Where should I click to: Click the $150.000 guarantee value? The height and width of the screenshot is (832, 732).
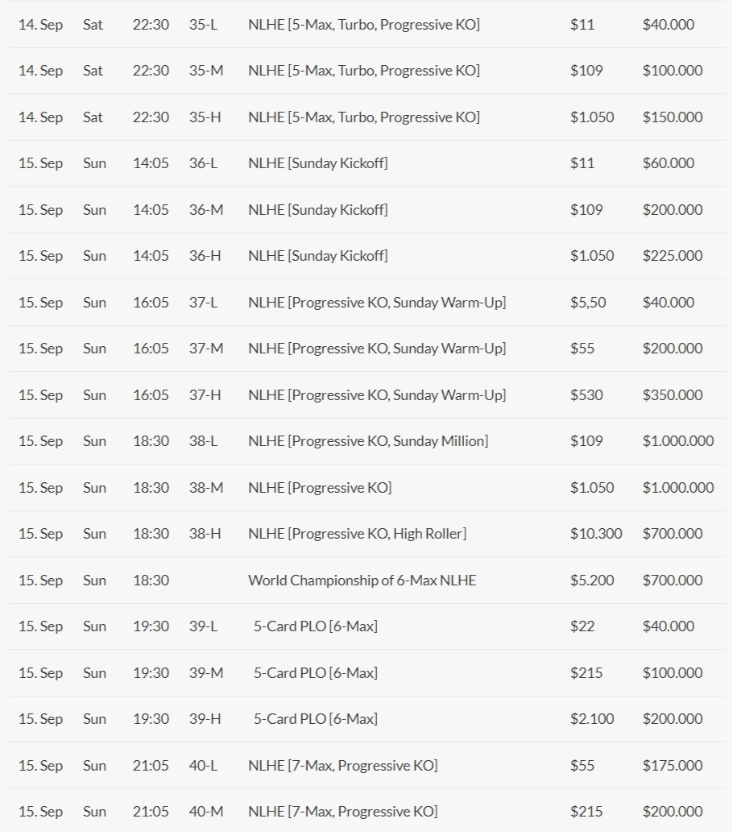click(x=672, y=117)
